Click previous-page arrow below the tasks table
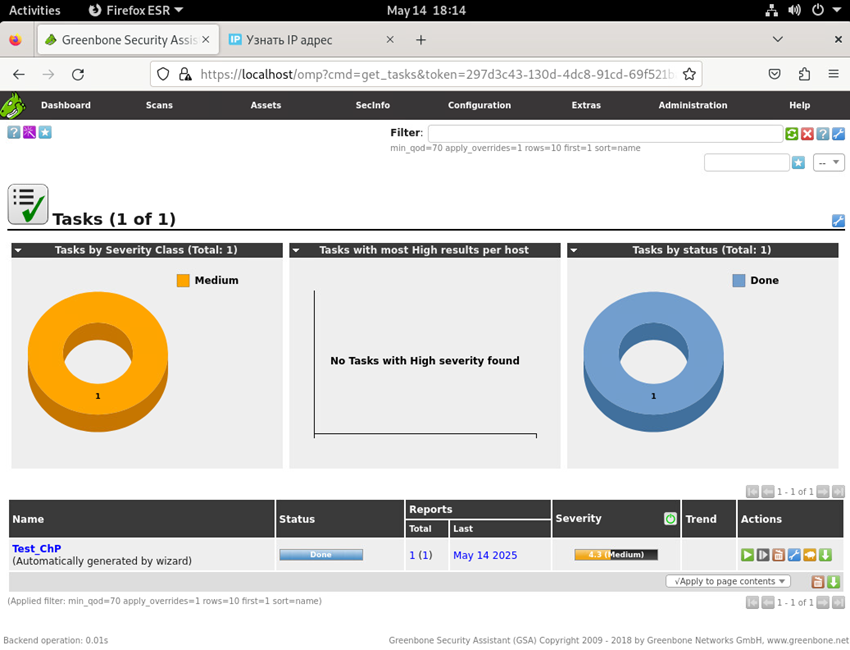Image resolution: width=850 pixels, height=650 pixels. point(768,602)
